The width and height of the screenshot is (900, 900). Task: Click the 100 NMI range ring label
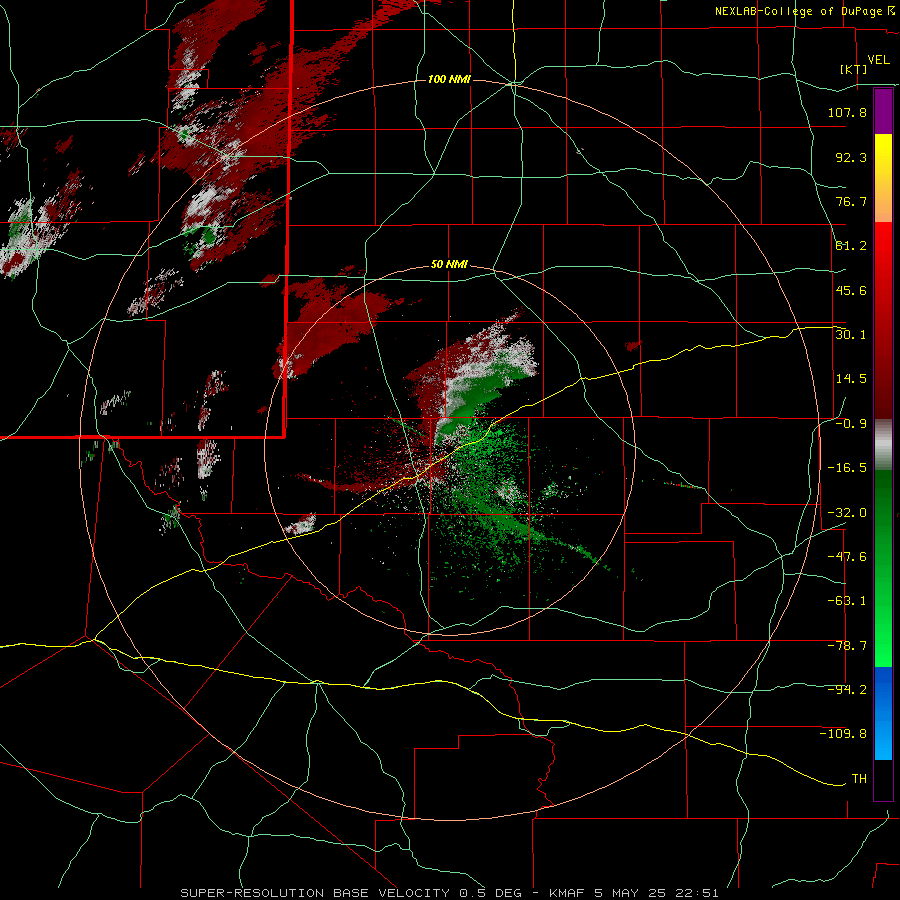[449, 79]
